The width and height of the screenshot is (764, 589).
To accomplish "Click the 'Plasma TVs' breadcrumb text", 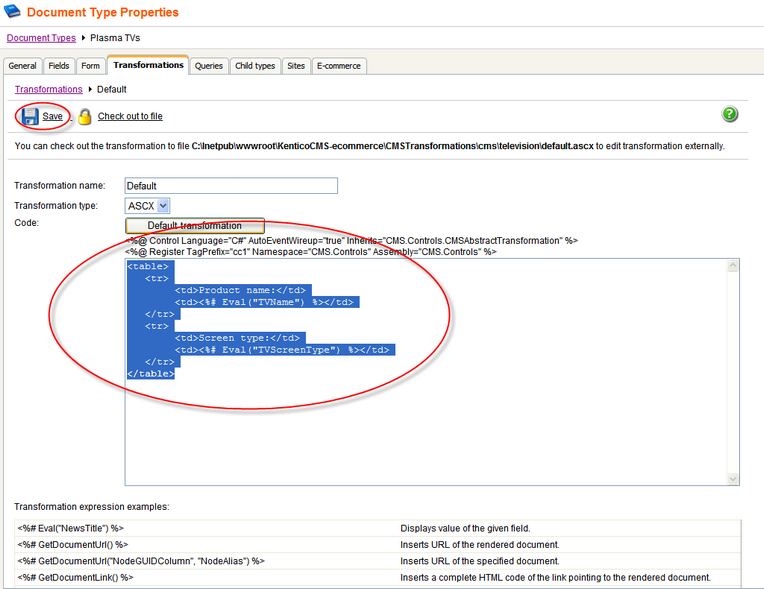I will [x=115, y=38].
